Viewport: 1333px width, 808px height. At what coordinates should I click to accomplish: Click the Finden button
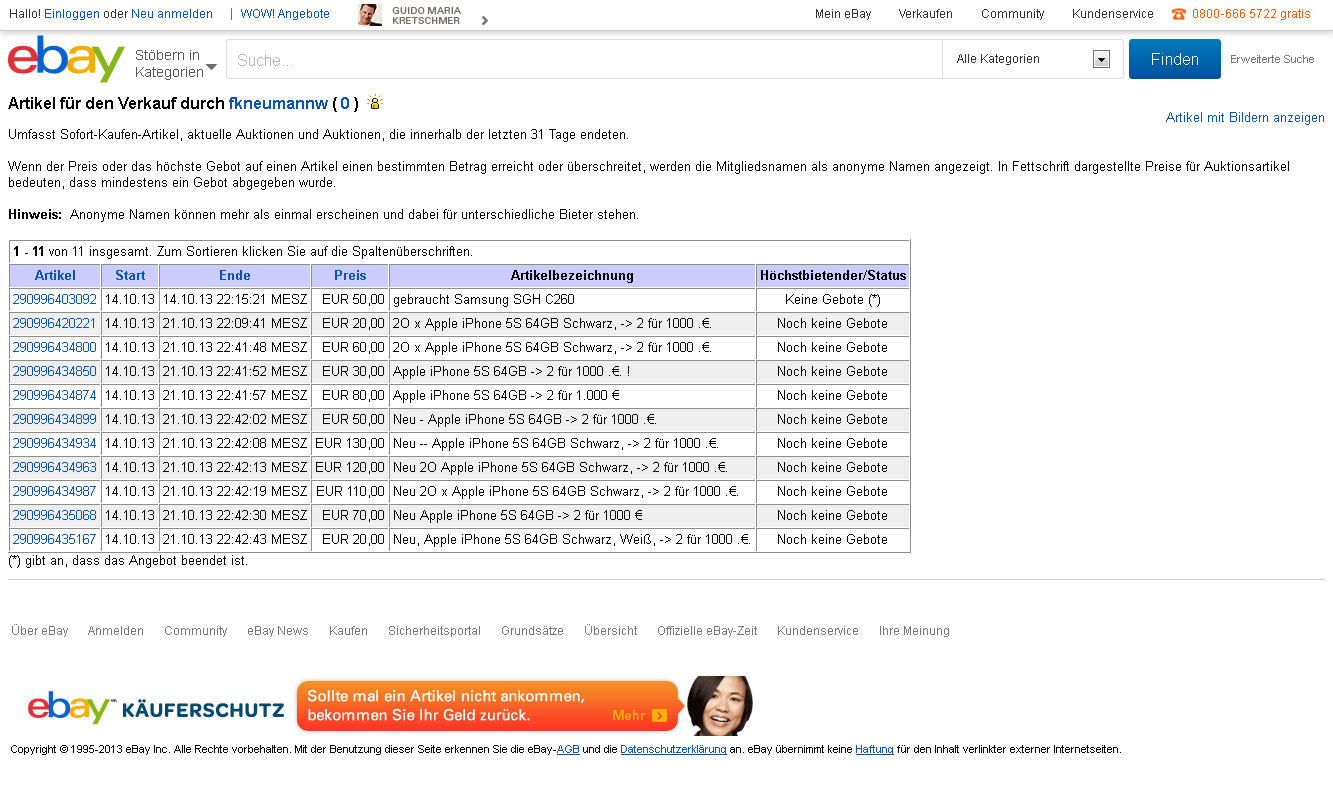1175,59
